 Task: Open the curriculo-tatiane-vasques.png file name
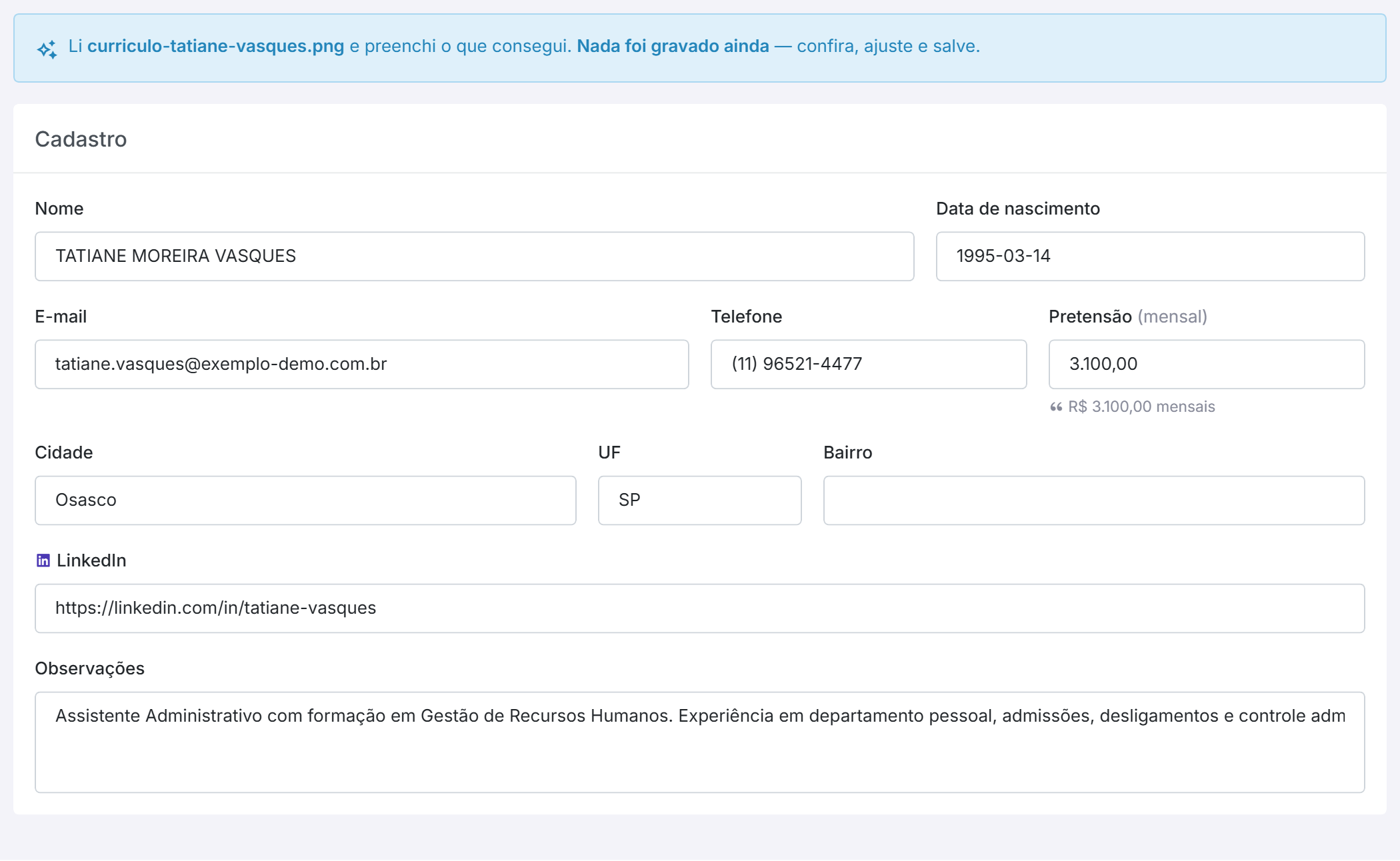pos(216,46)
